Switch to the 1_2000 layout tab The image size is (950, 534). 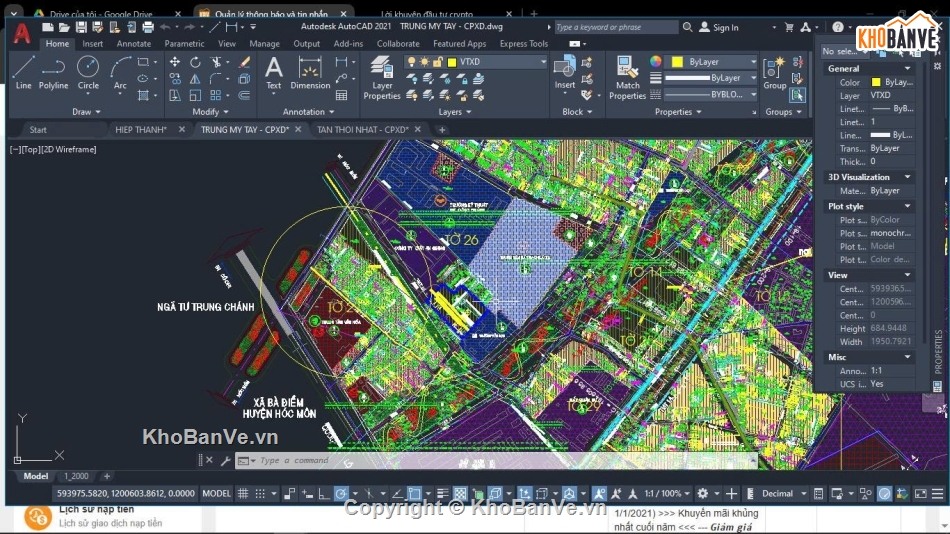76,476
